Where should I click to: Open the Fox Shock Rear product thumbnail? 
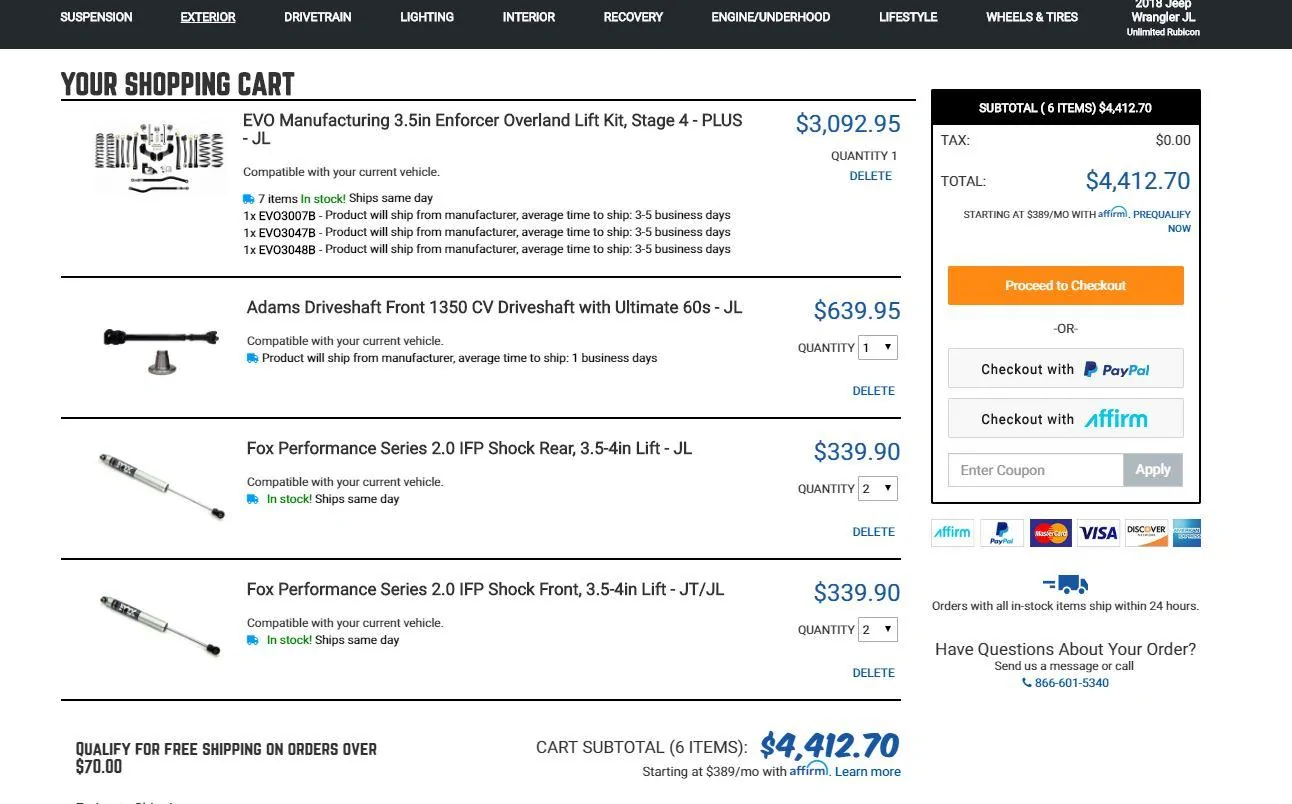click(161, 485)
